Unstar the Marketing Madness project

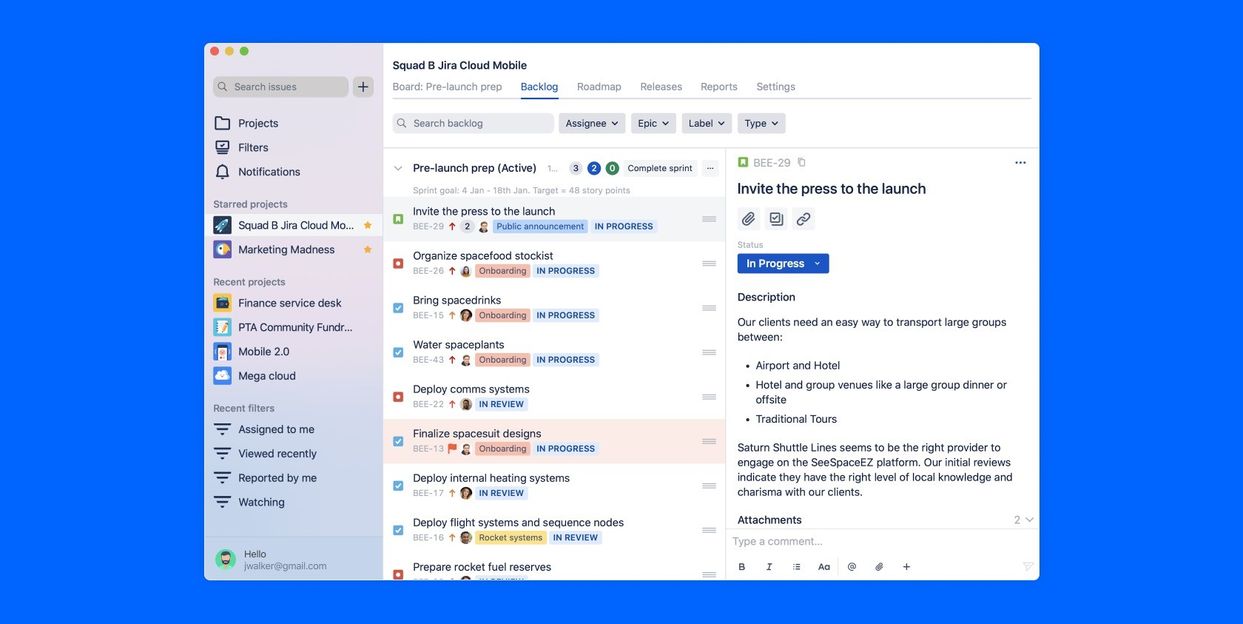point(367,250)
